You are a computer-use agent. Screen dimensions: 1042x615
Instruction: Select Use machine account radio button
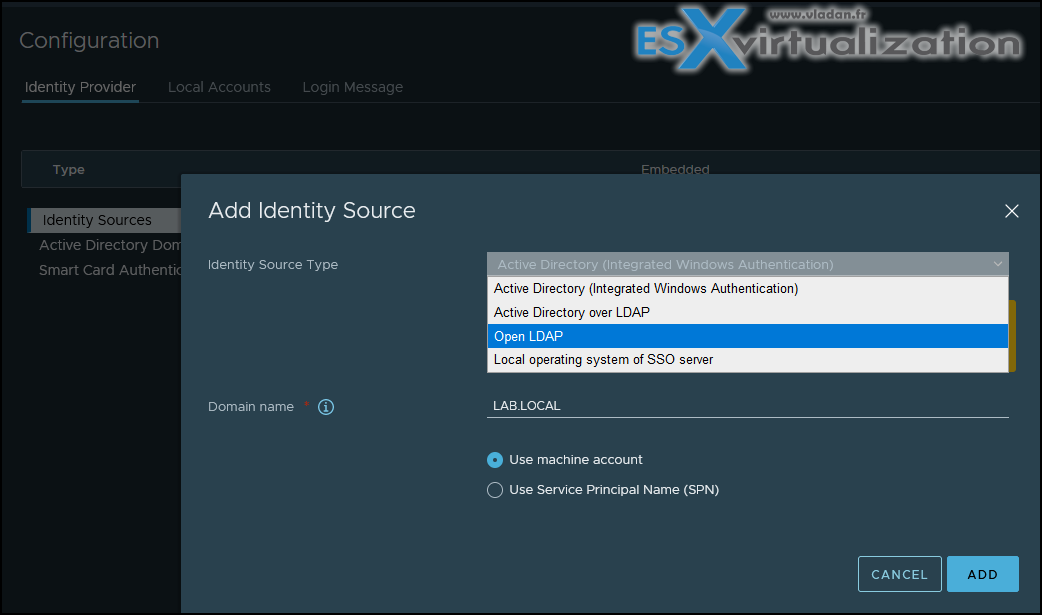click(x=495, y=460)
